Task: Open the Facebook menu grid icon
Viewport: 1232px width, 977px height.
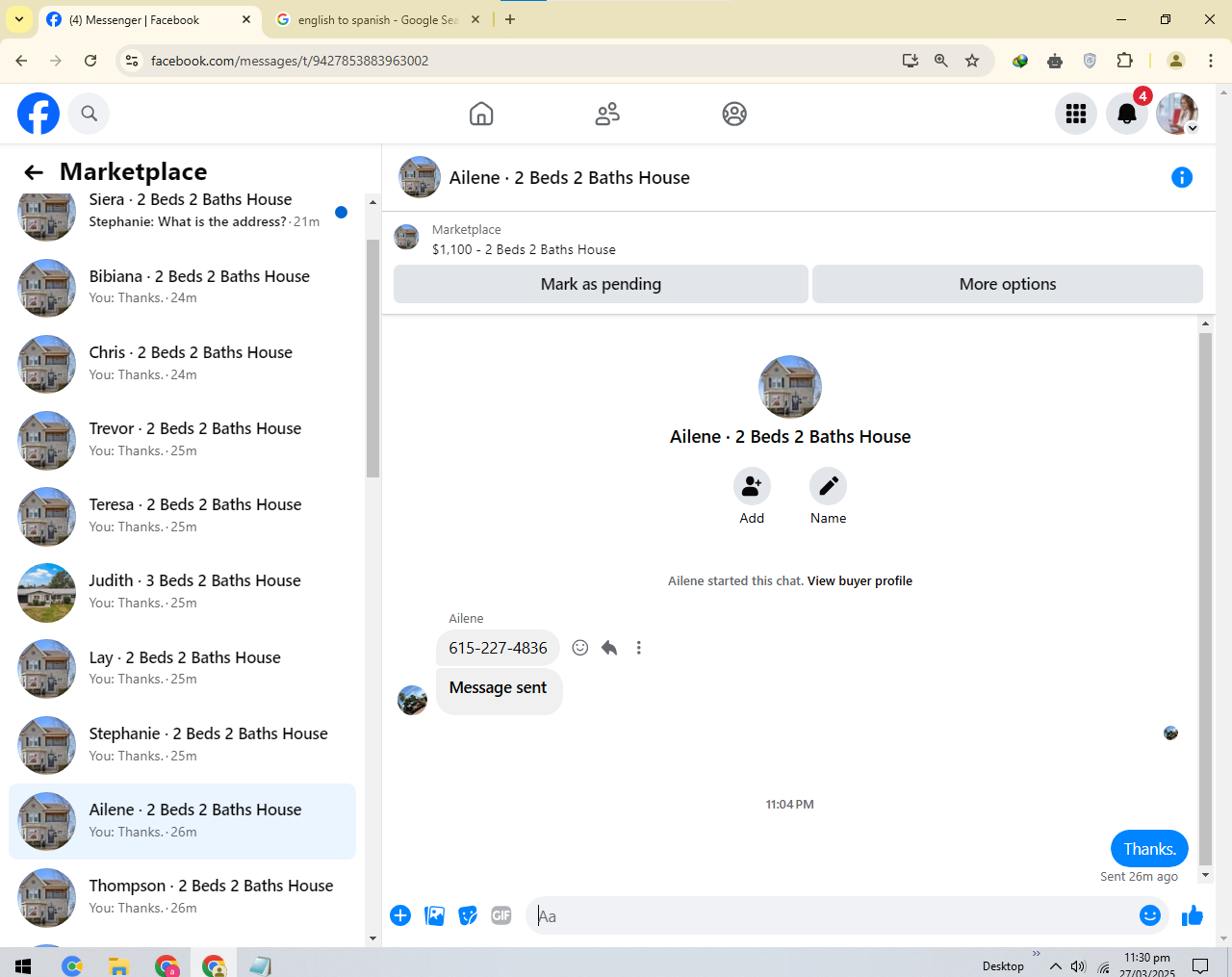Action: pyautogui.click(x=1076, y=114)
